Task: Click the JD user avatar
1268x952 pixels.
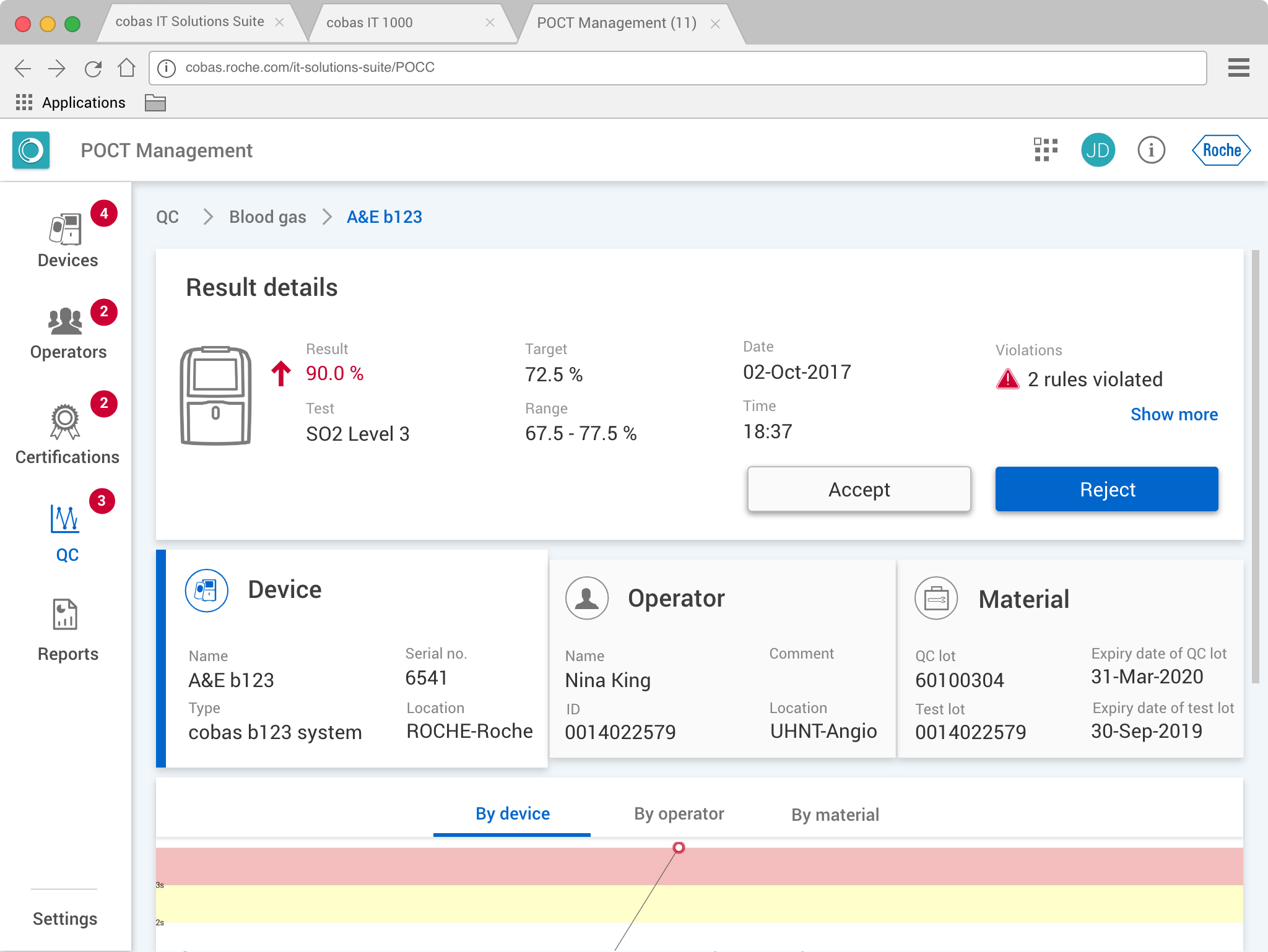Action: click(1098, 150)
